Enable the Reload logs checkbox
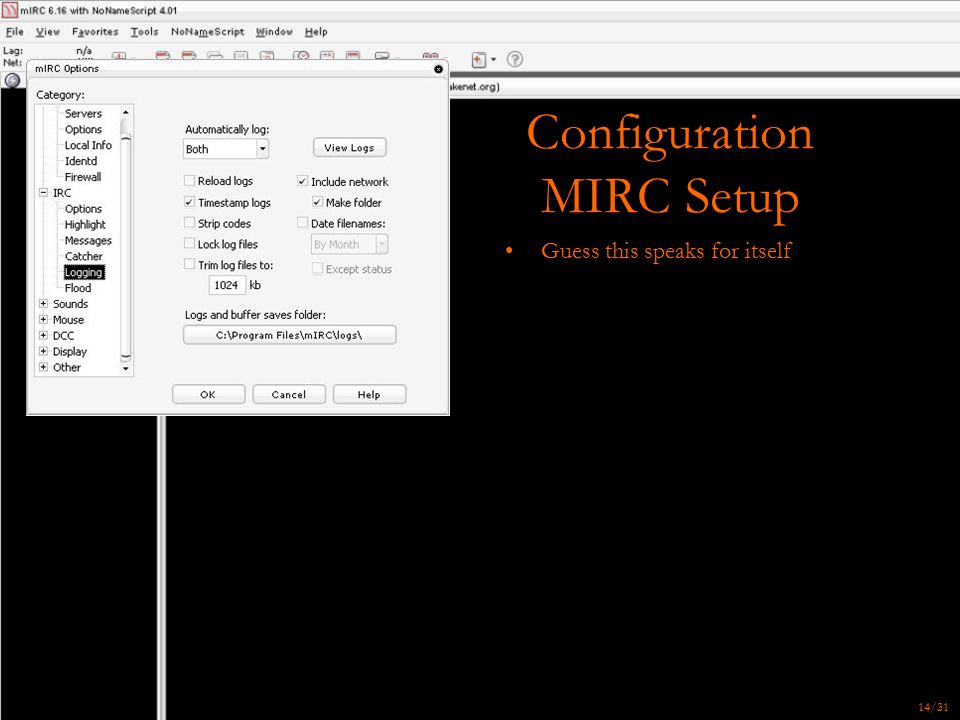Screen dimensions: 960x720 tap(190, 181)
